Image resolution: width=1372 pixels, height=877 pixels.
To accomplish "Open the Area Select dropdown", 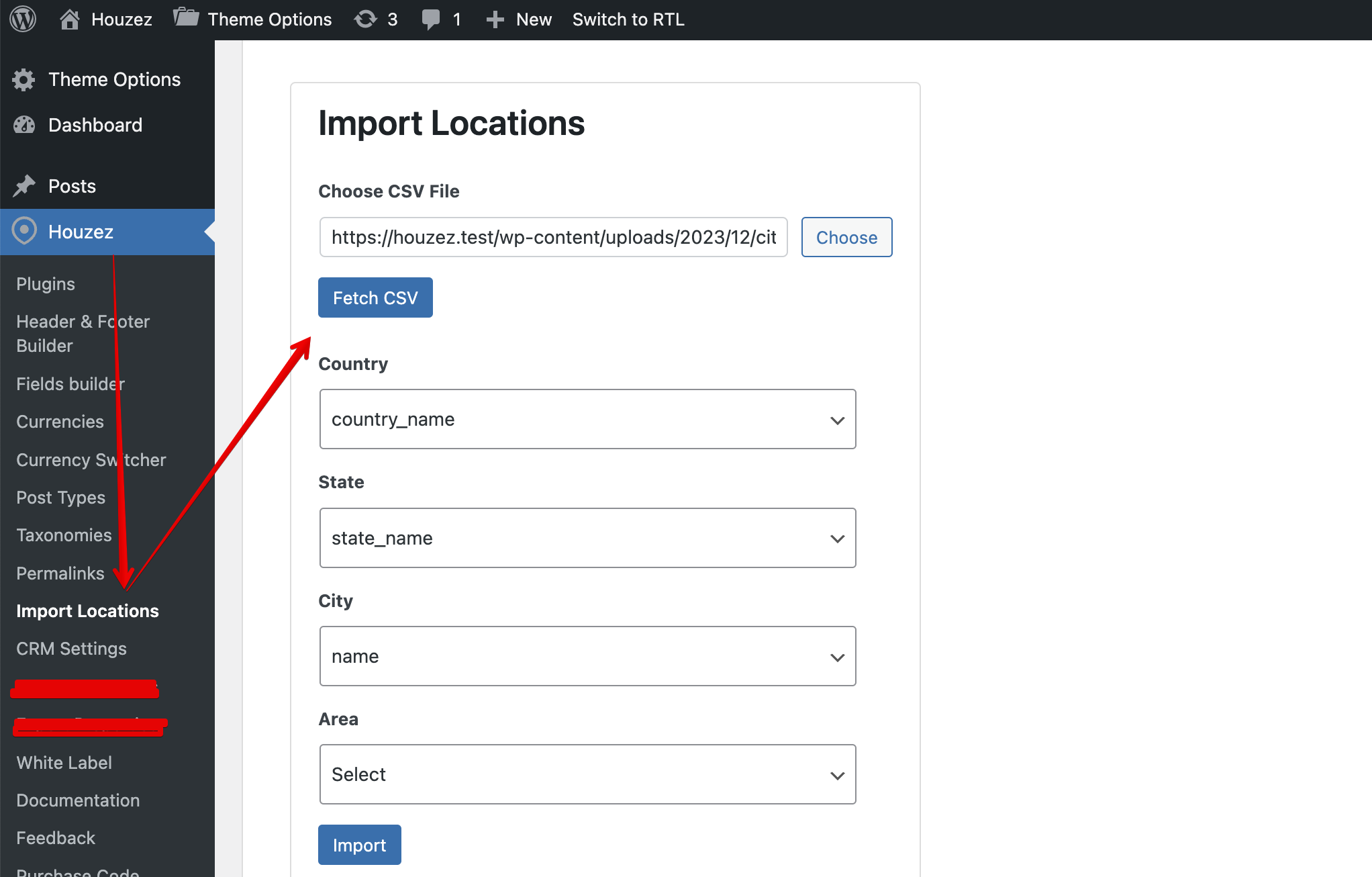I will [587, 774].
